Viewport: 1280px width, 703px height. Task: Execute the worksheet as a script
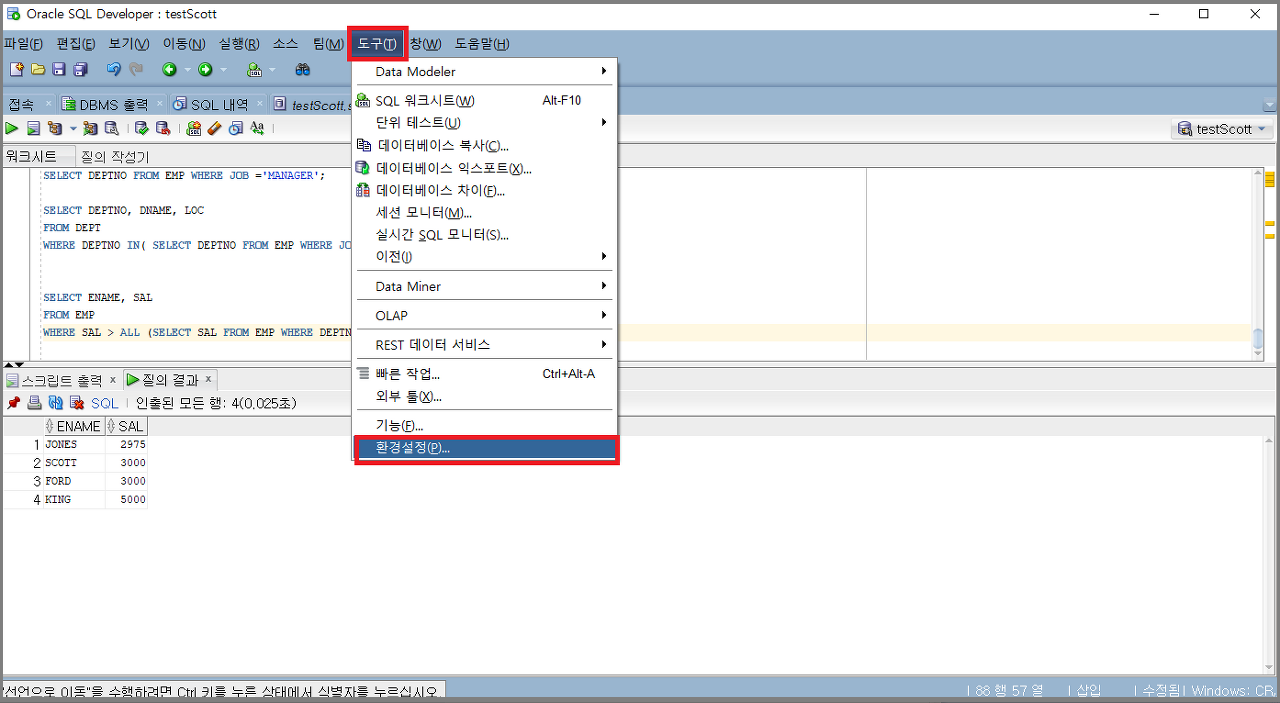[x=33, y=128]
